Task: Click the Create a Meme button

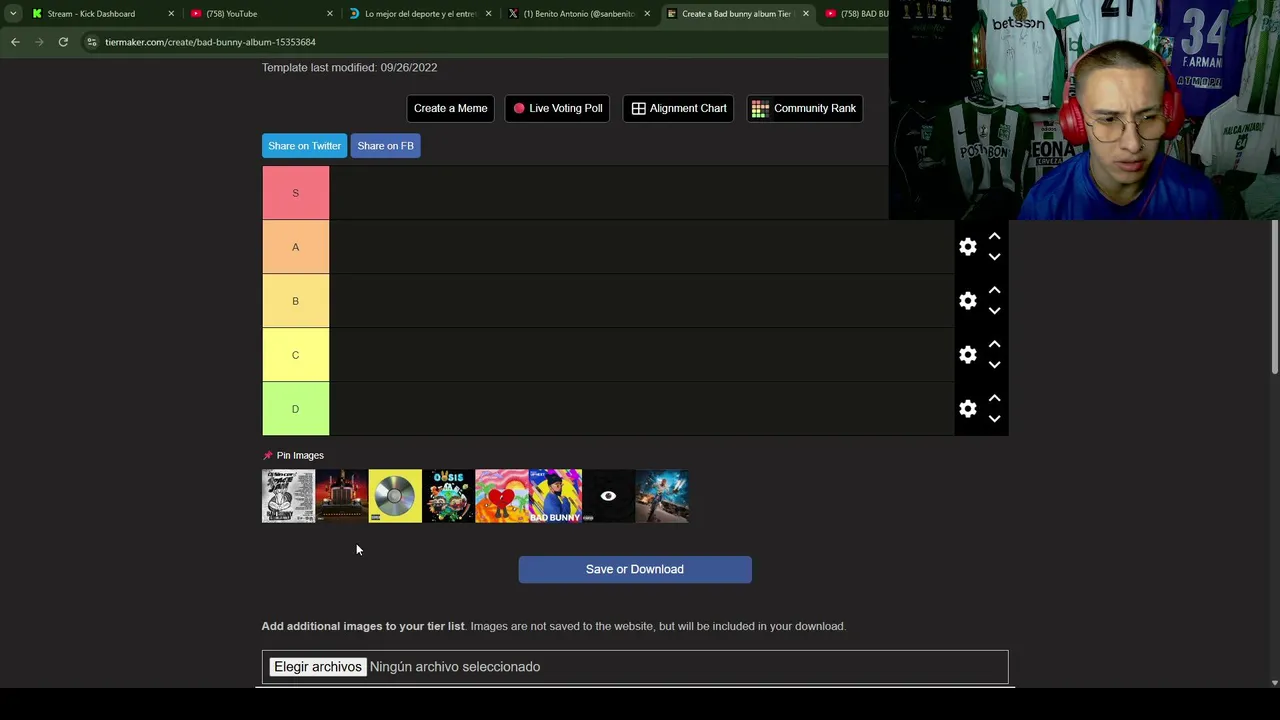Action: (x=451, y=108)
